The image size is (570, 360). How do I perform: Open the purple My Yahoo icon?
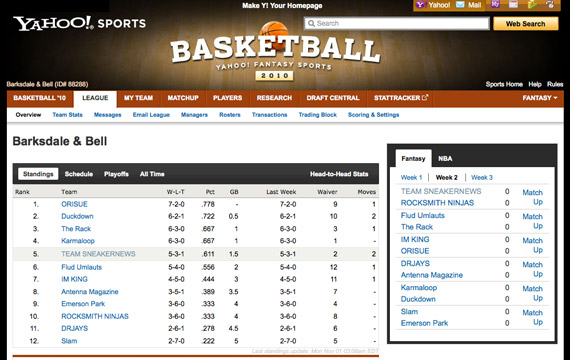click(x=495, y=4)
